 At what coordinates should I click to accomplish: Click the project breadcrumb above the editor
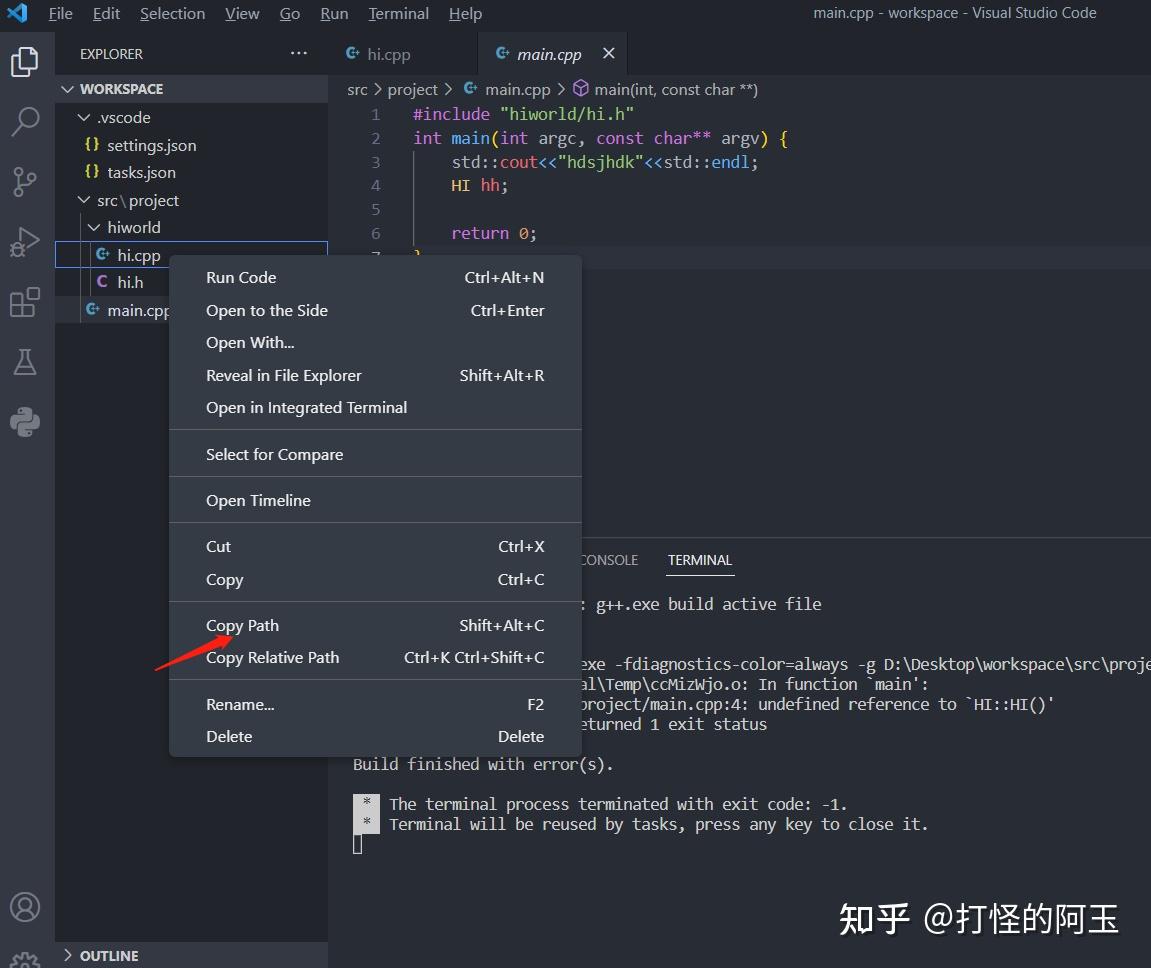(412, 89)
